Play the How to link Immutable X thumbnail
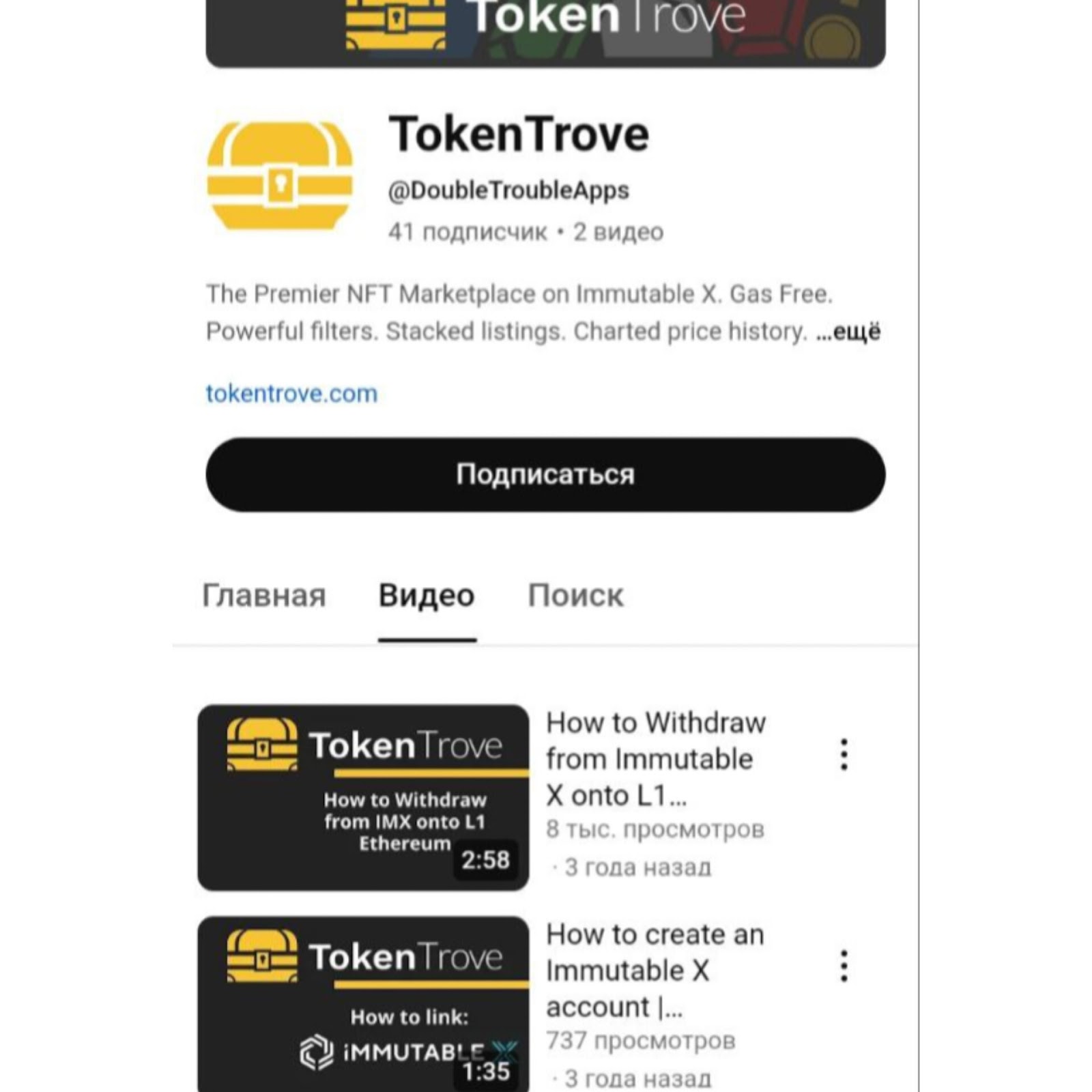Image resolution: width=1092 pixels, height=1092 pixels. [x=363, y=1004]
